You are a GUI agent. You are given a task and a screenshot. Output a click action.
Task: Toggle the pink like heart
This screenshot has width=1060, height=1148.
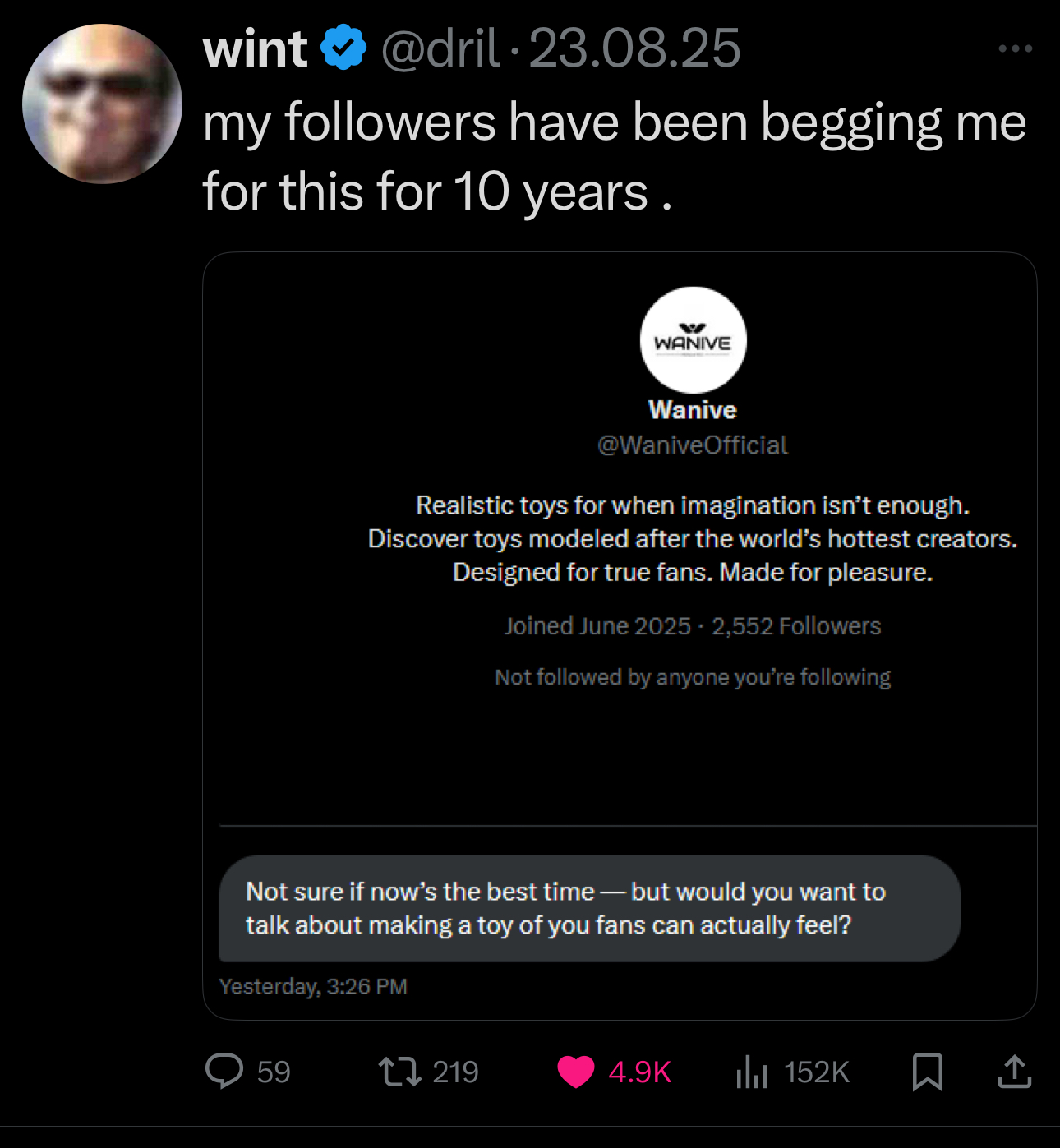pyautogui.click(x=575, y=1072)
